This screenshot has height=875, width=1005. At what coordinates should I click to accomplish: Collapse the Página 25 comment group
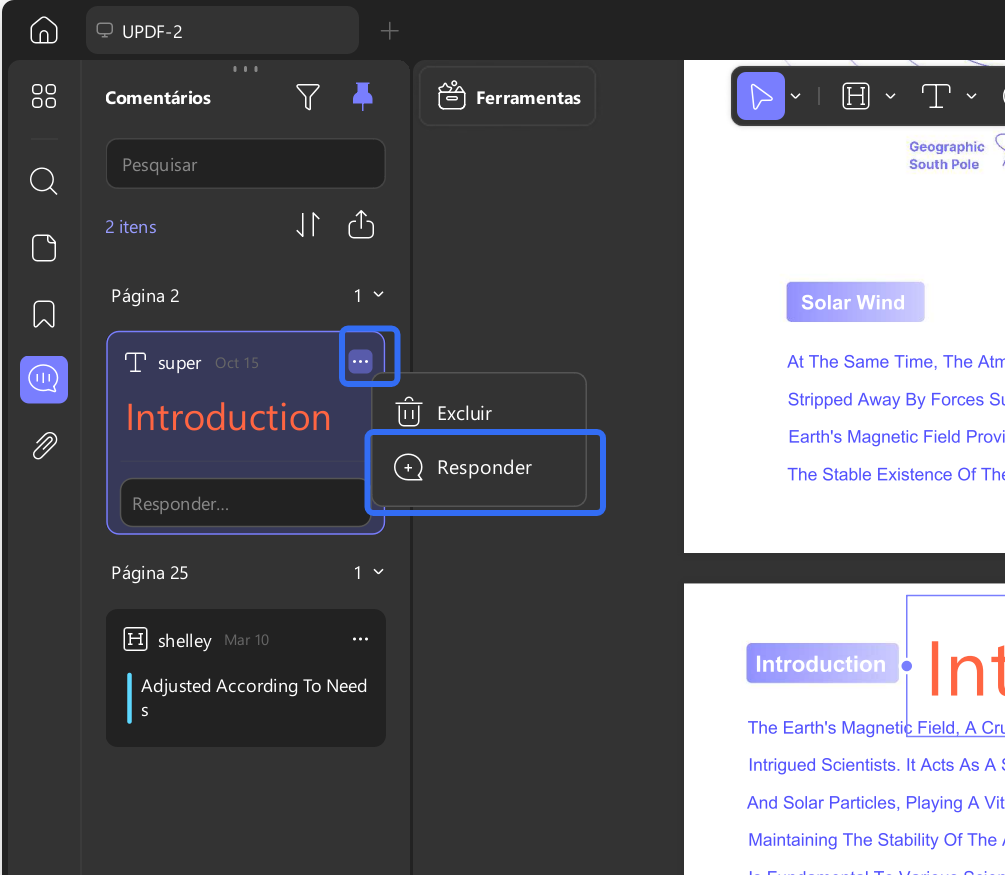[378, 572]
